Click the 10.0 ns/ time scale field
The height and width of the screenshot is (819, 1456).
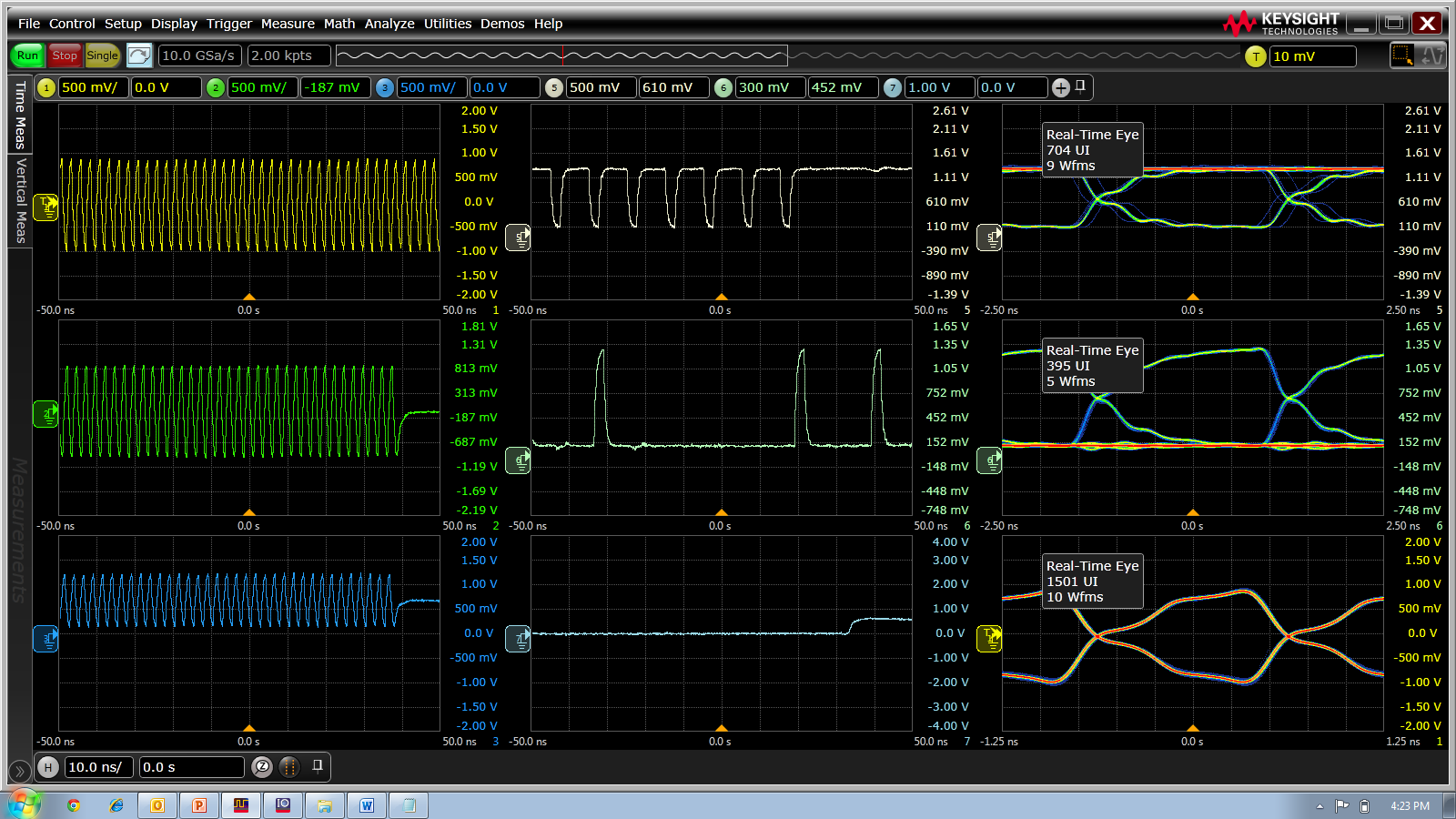(x=99, y=767)
